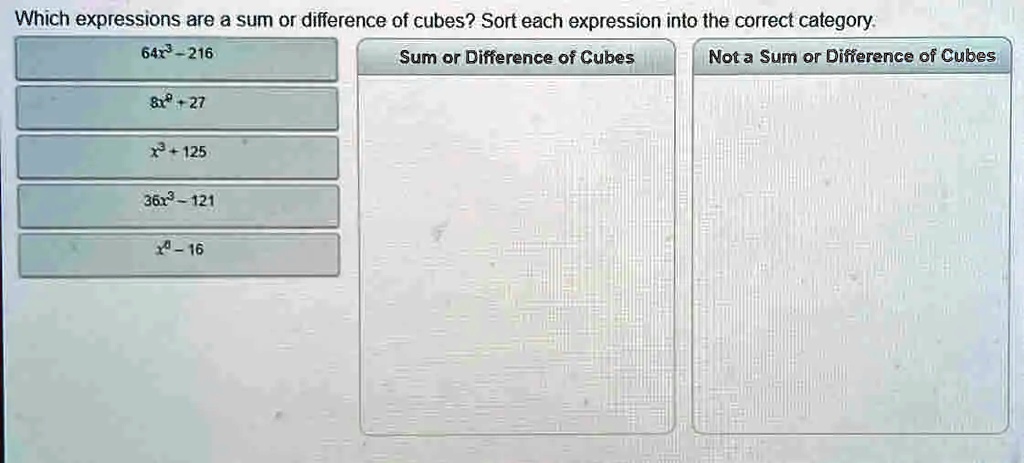The image size is (1024, 463).
Task: Click the expression tile ending in "− 16"
Action: pos(178,254)
